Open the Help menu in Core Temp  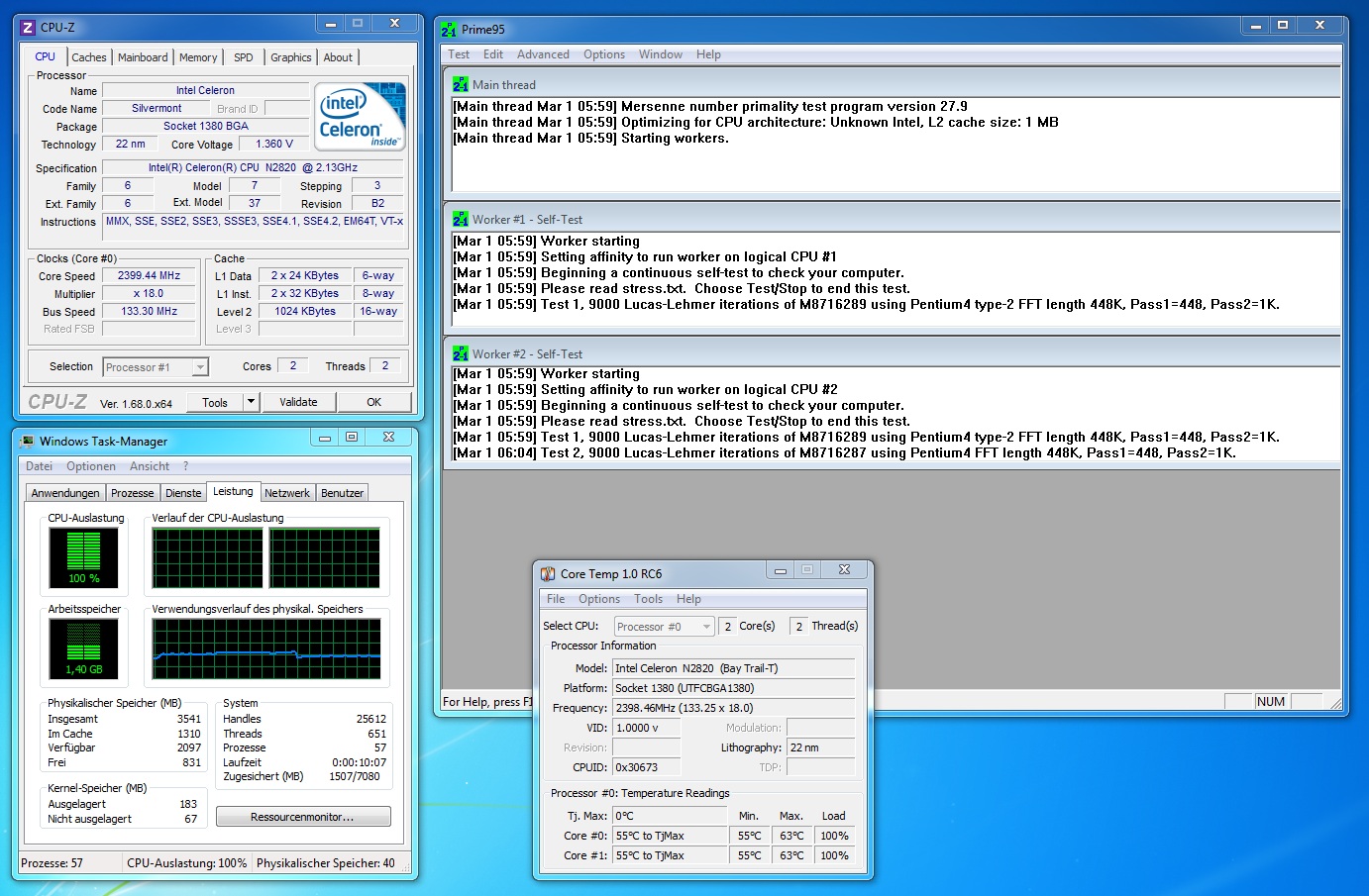(x=688, y=599)
